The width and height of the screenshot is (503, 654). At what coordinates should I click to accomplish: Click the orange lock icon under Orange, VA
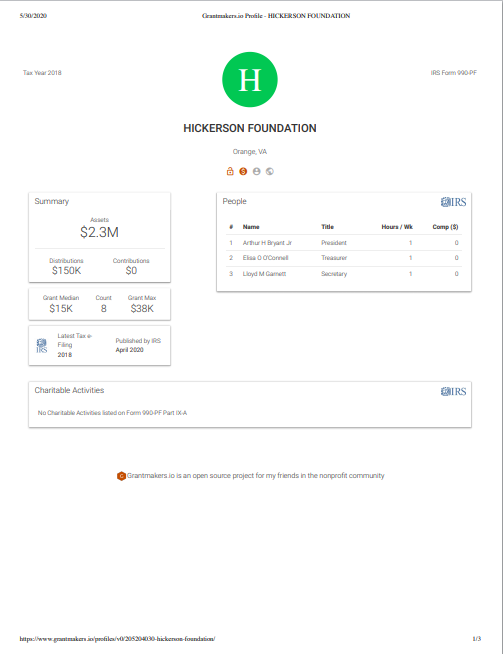pos(230,171)
